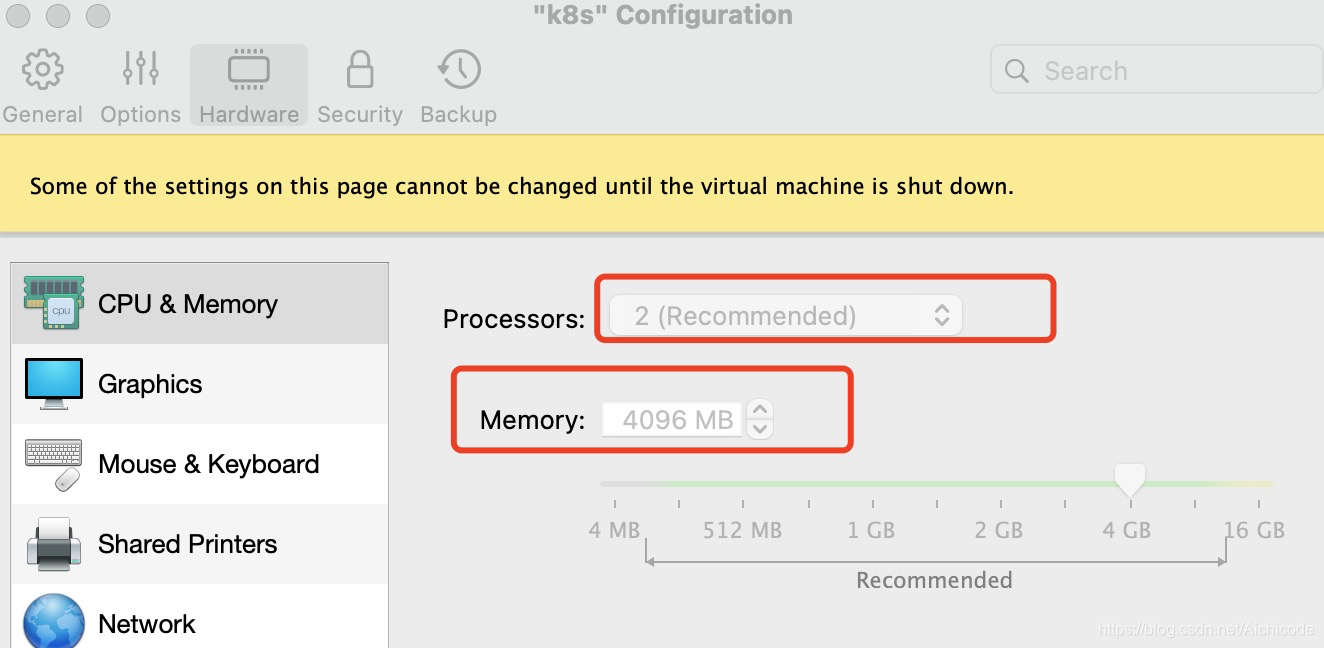Open the Options sliders icon
1324x648 pixels.
point(141,69)
